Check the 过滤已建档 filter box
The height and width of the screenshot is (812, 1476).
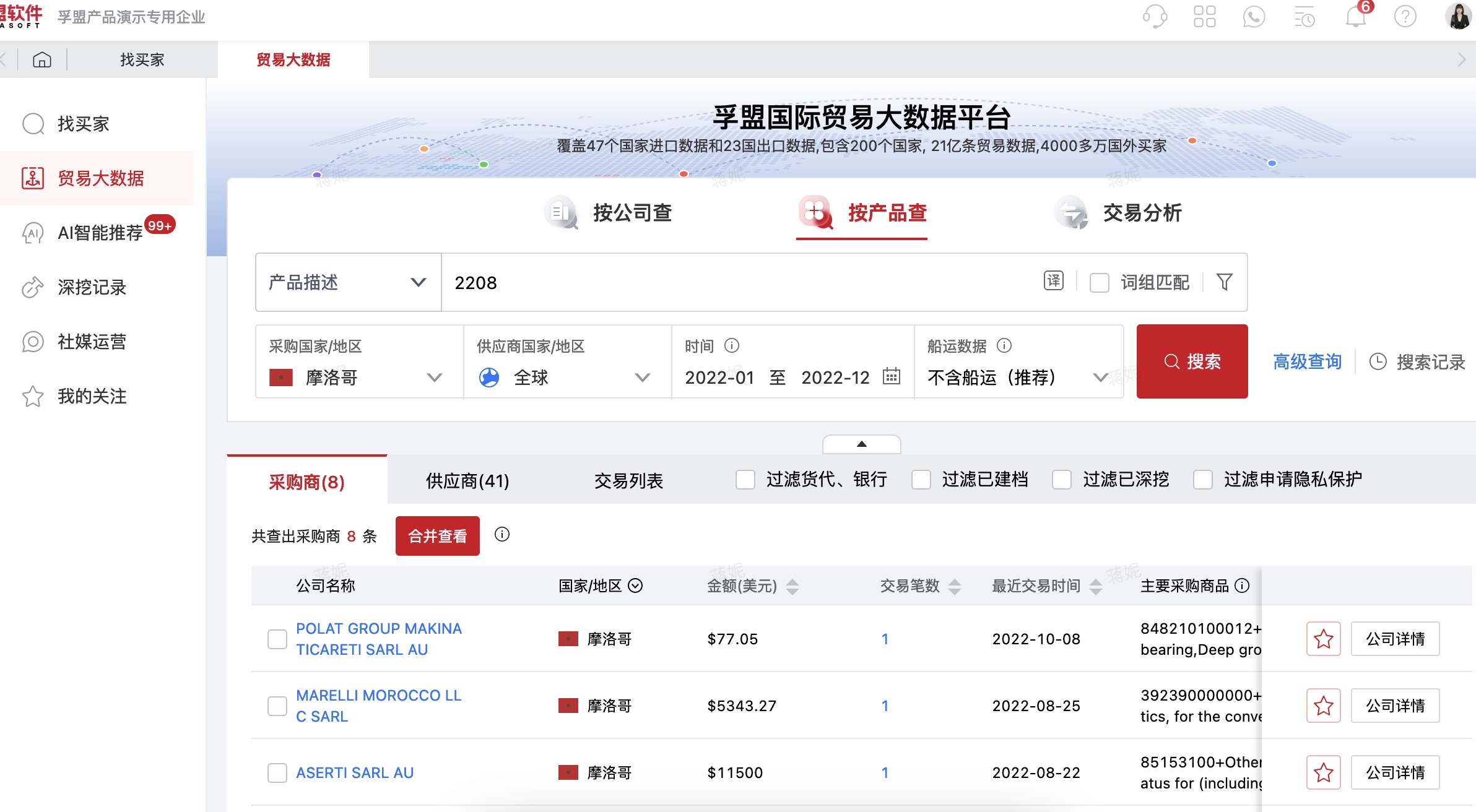(x=921, y=480)
